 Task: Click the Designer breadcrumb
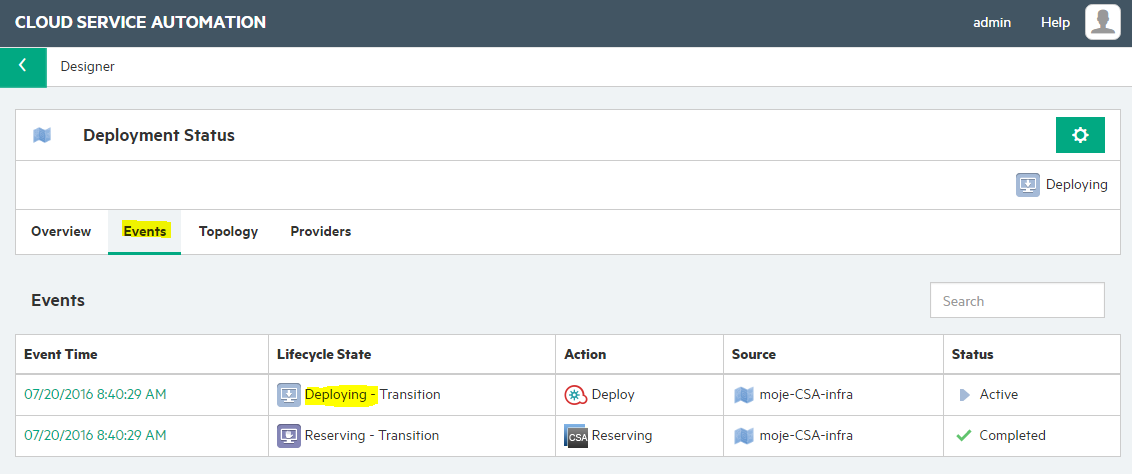[x=87, y=66]
